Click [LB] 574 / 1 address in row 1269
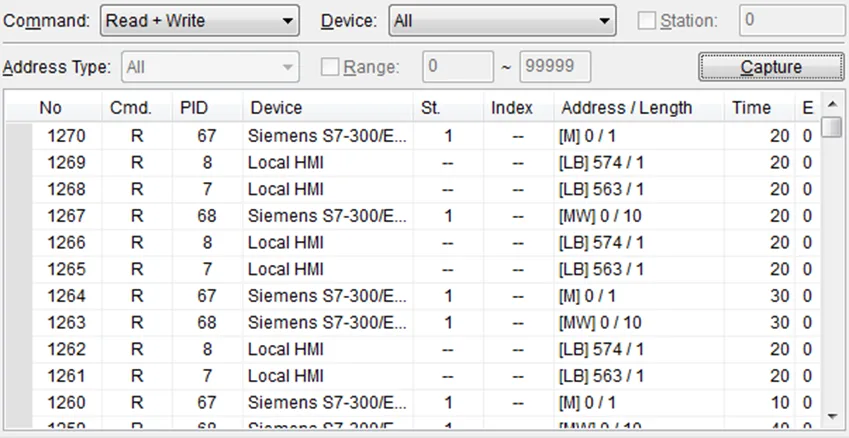Viewport: 849px width, 438px height. [x=601, y=162]
